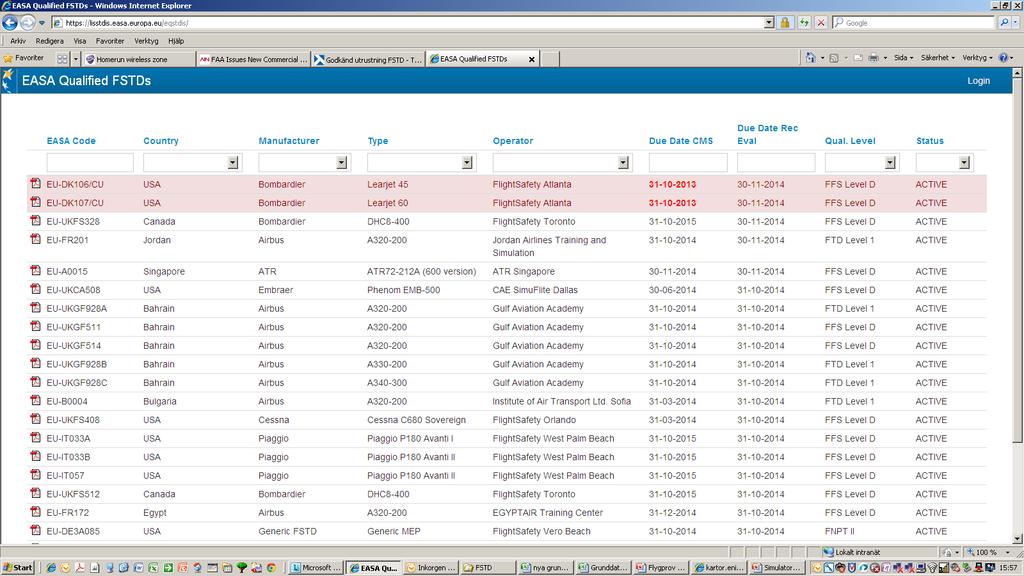This screenshot has height=576, width=1024.
Task: Open the Favoriter star button
Action: point(24,58)
